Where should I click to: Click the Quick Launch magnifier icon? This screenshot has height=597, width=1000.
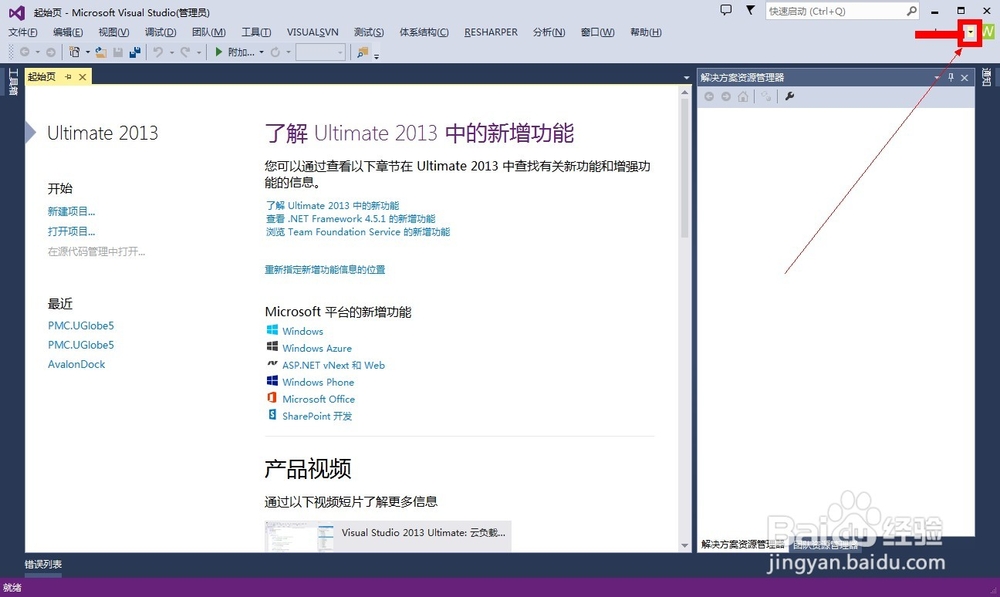tap(911, 11)
